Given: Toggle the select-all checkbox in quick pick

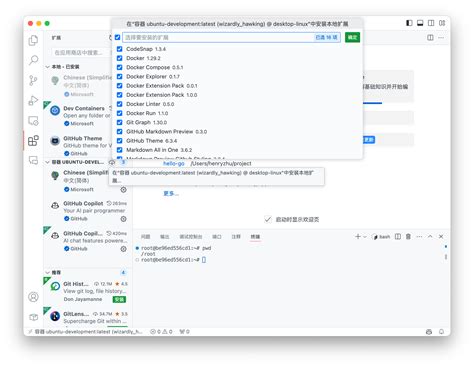Looking at the screenshot, I should click(x=117, y=37).
